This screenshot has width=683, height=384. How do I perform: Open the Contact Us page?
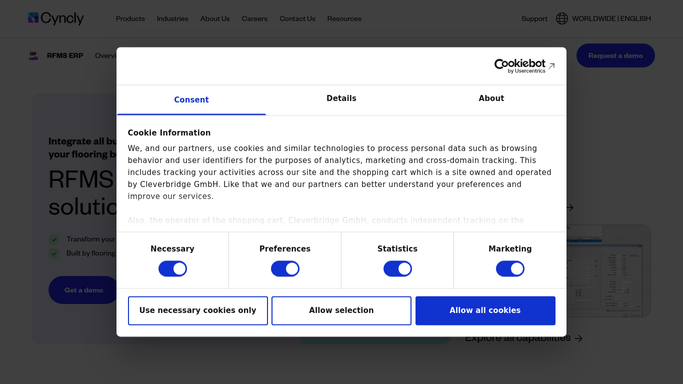click(x=297, y=19)
